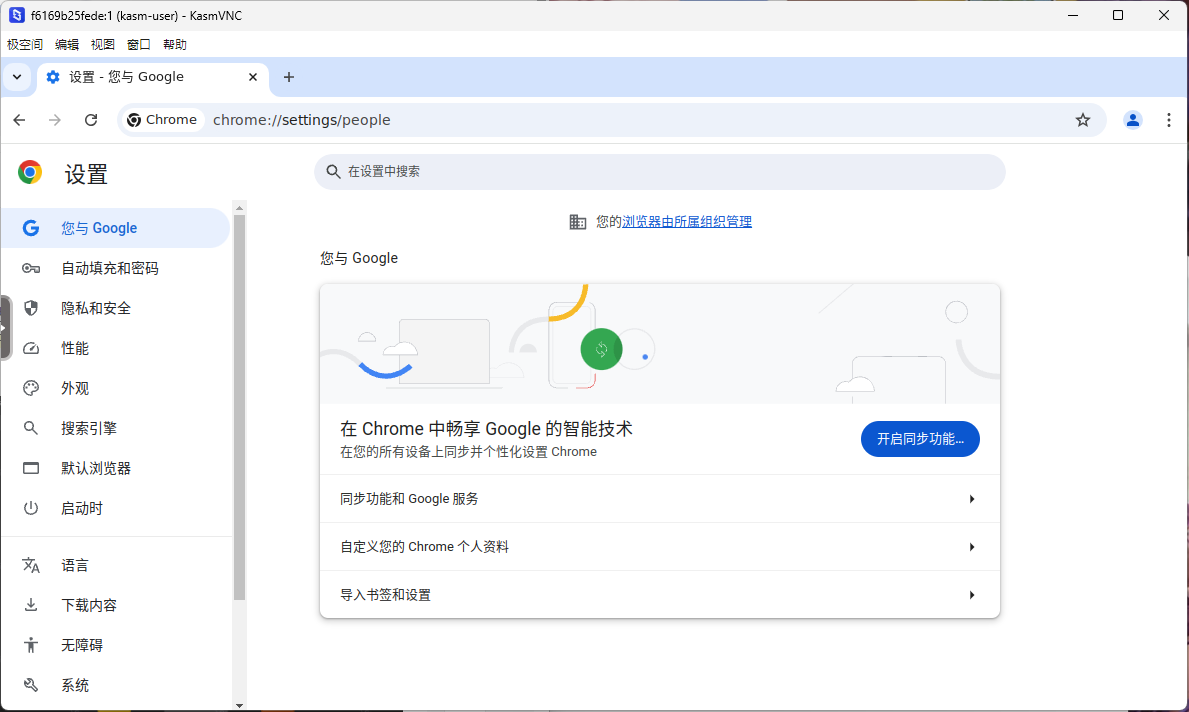The width and height of the screenshot is (1189, 712).
Task: Open a new tab with plus button
Action: pyautogui.click(x=289, y=77)
